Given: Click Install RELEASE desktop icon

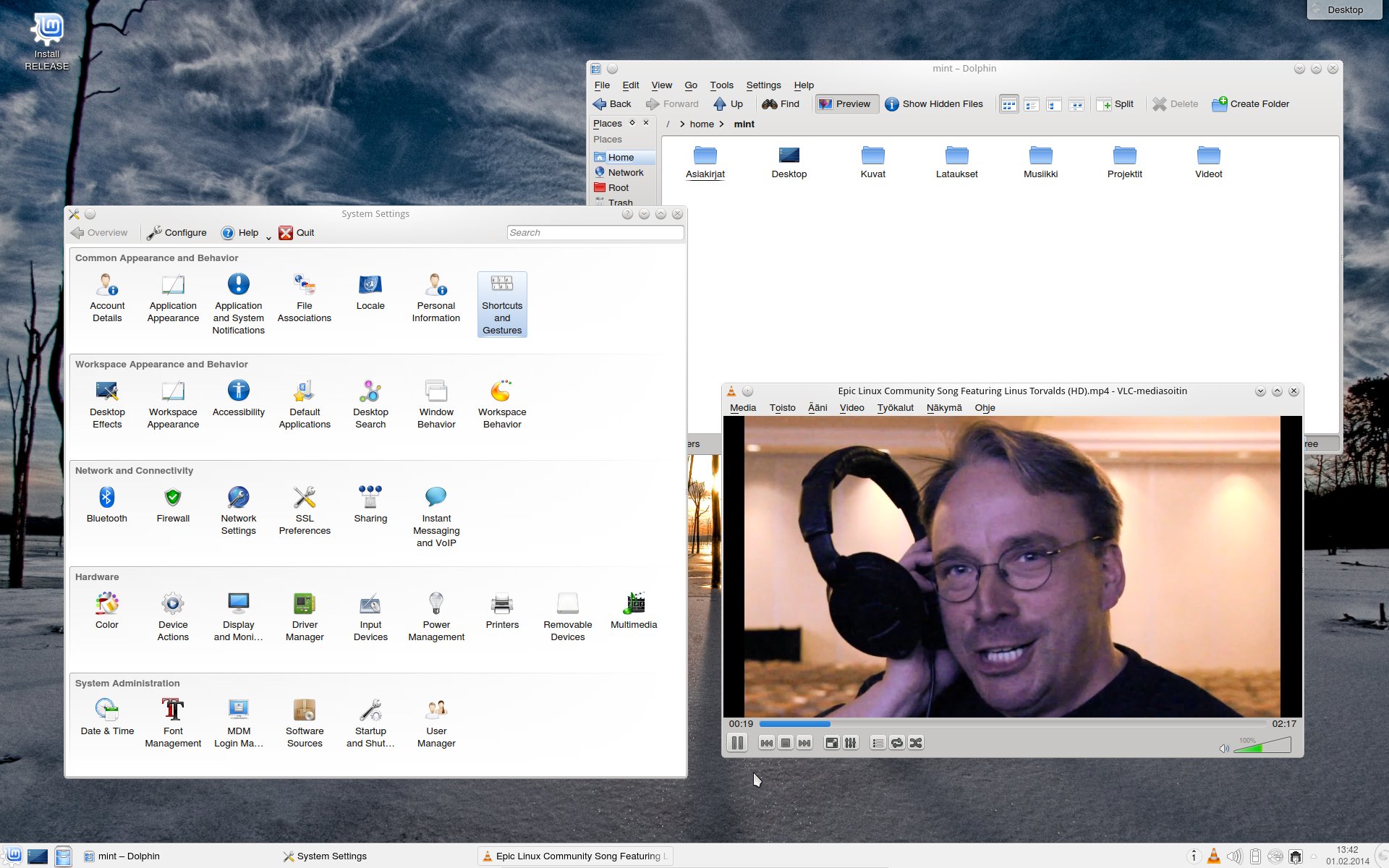Looking at the screenshot, I should (47, 42).
